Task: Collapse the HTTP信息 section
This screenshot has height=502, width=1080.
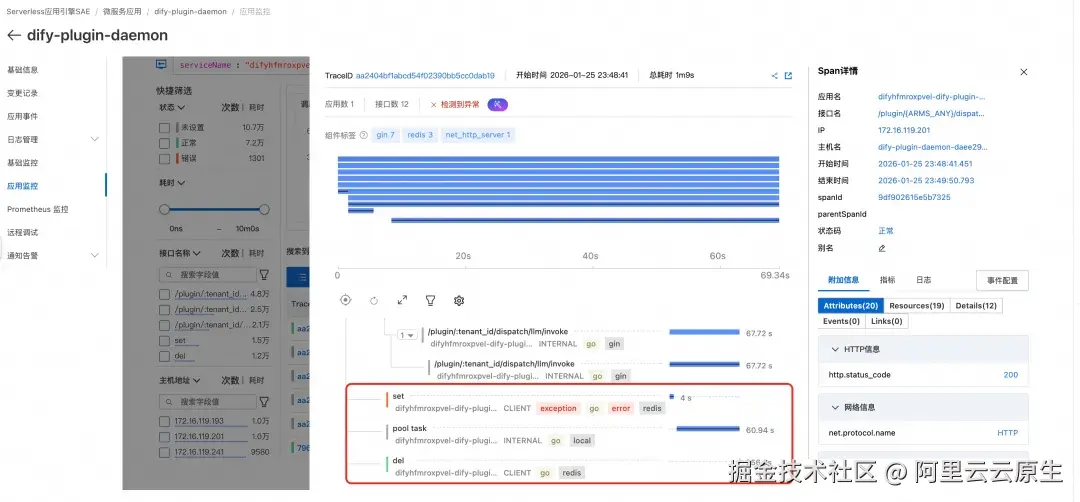Action: 835,349
